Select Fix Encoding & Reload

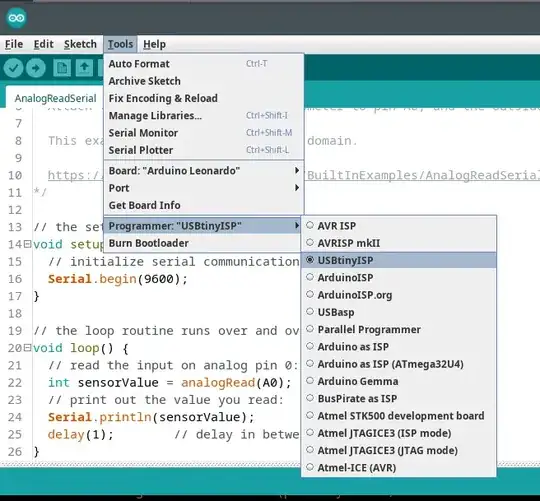tap(204, 98)
